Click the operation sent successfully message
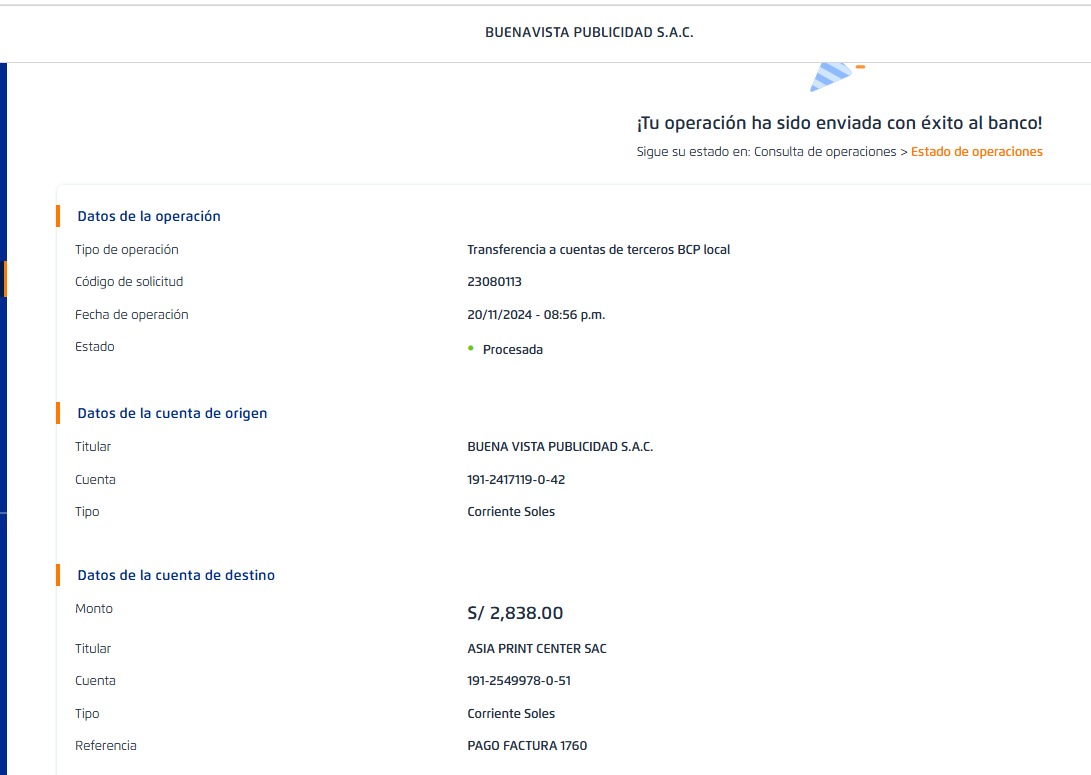Viewport: 1091px width, 775px height. (x=839, y=123)
